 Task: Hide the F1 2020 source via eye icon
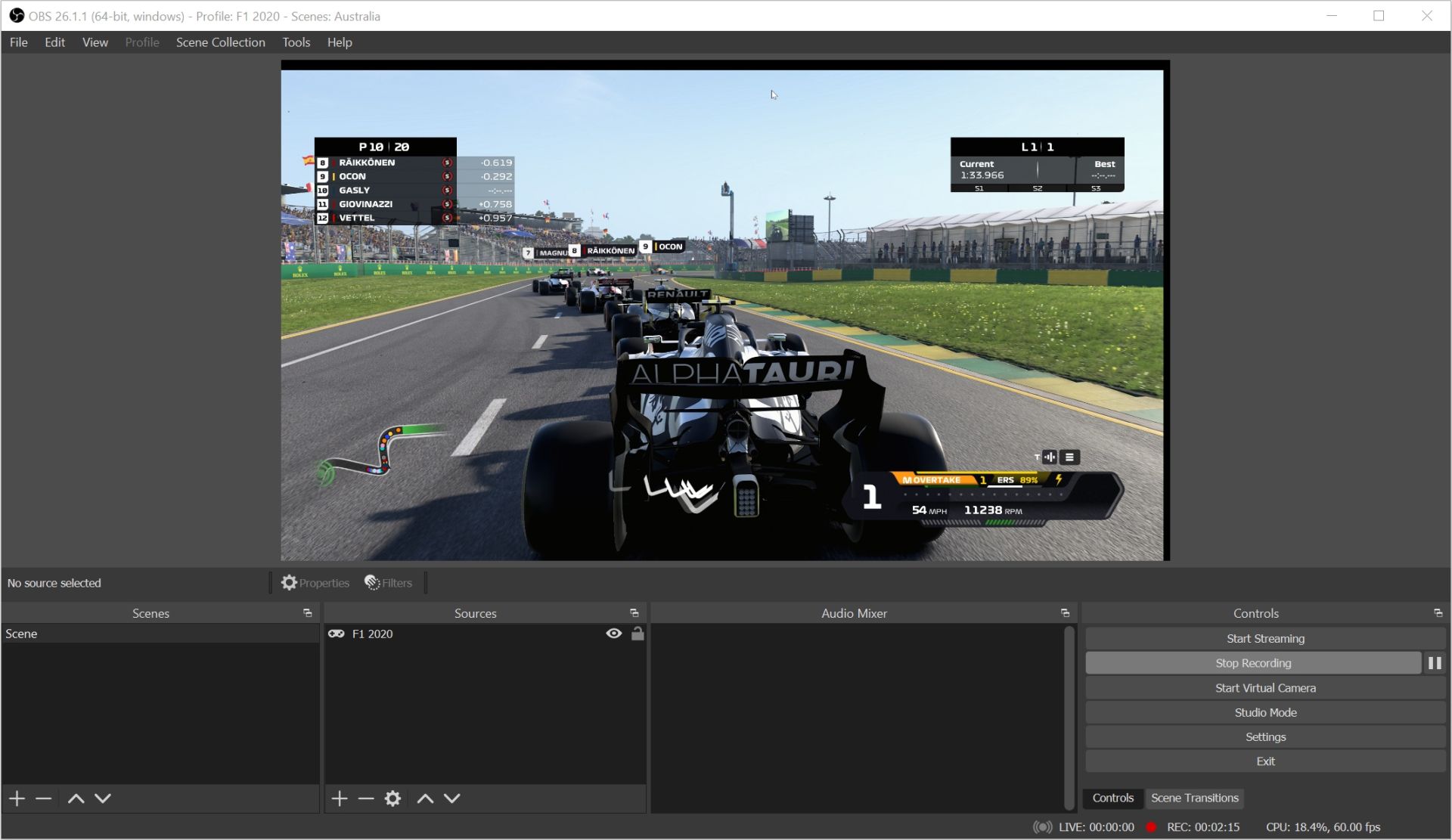click(x=614, y=634)
